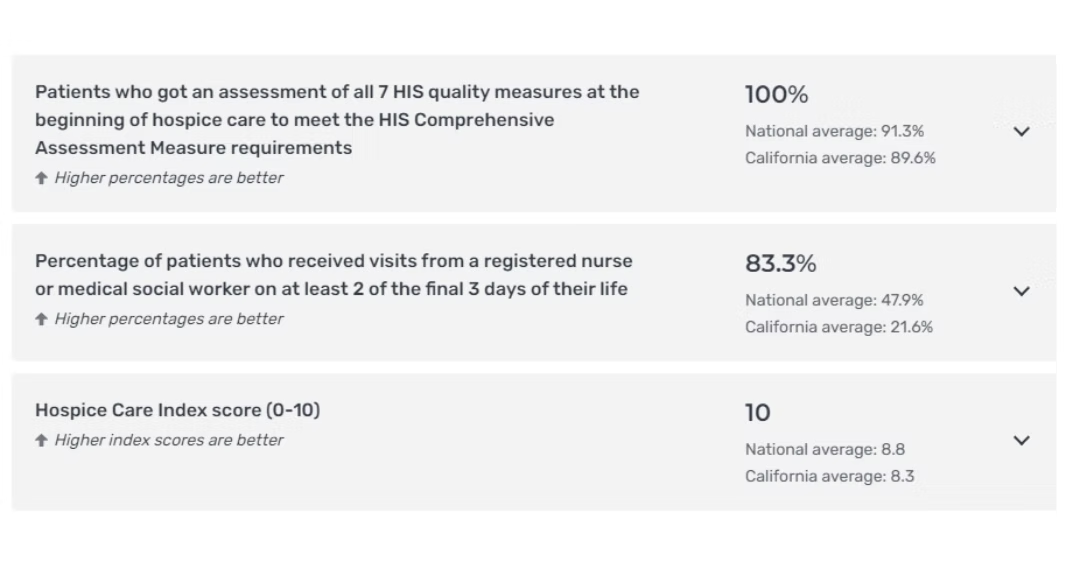Image resolution: width=1080 pixels, height=572 pixels.
Task: Expand the Hospice Care Index score row
Action: pyautogui.click(x=1021, y=440)
